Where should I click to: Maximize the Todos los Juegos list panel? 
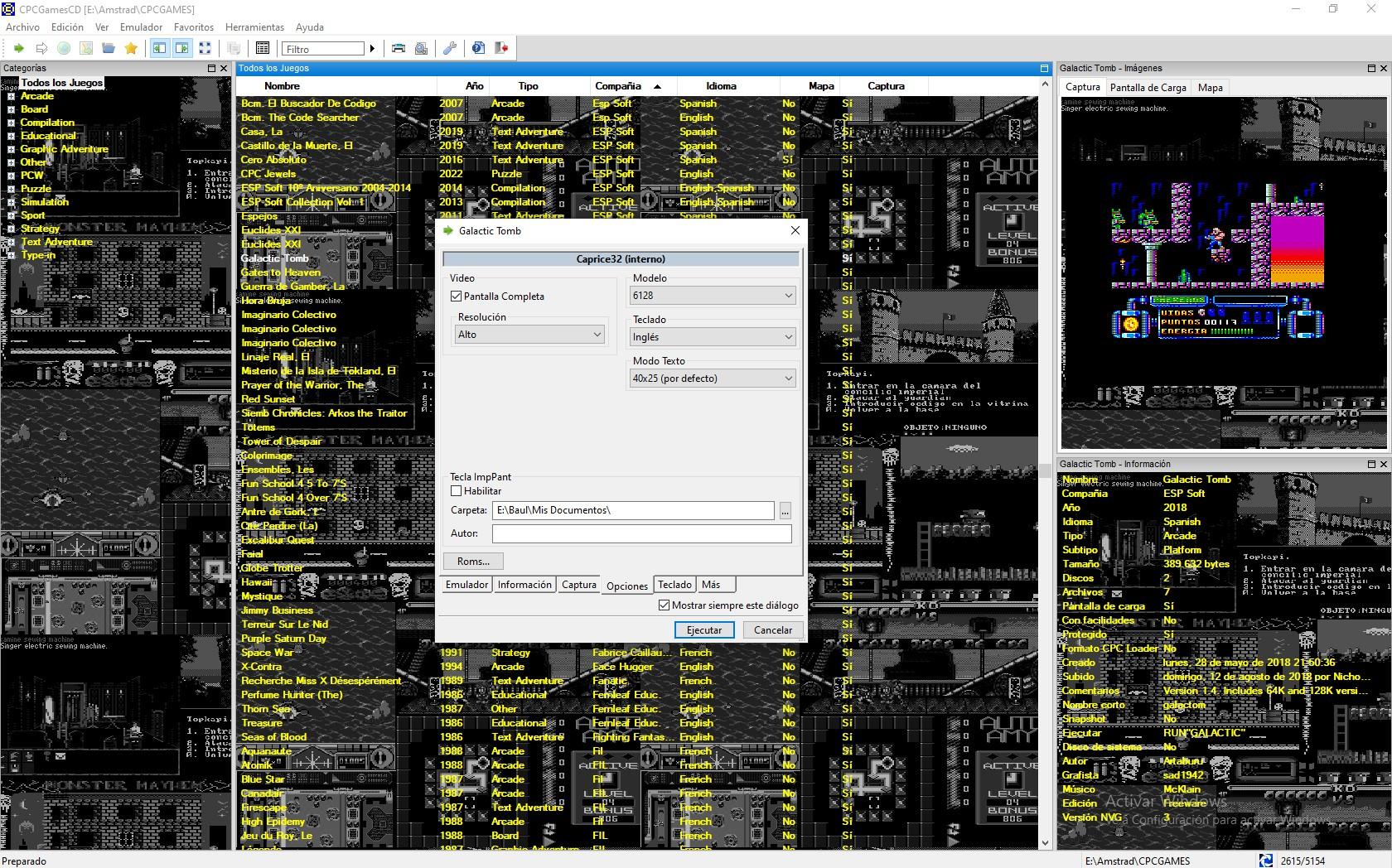click(x=1044, y=68)
